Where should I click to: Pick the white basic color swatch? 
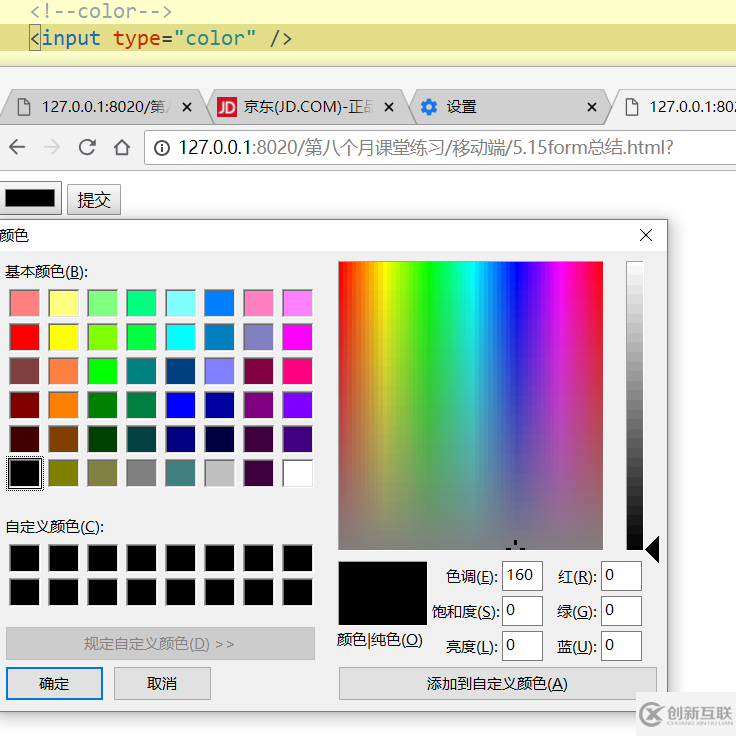(x=298, y=473)
